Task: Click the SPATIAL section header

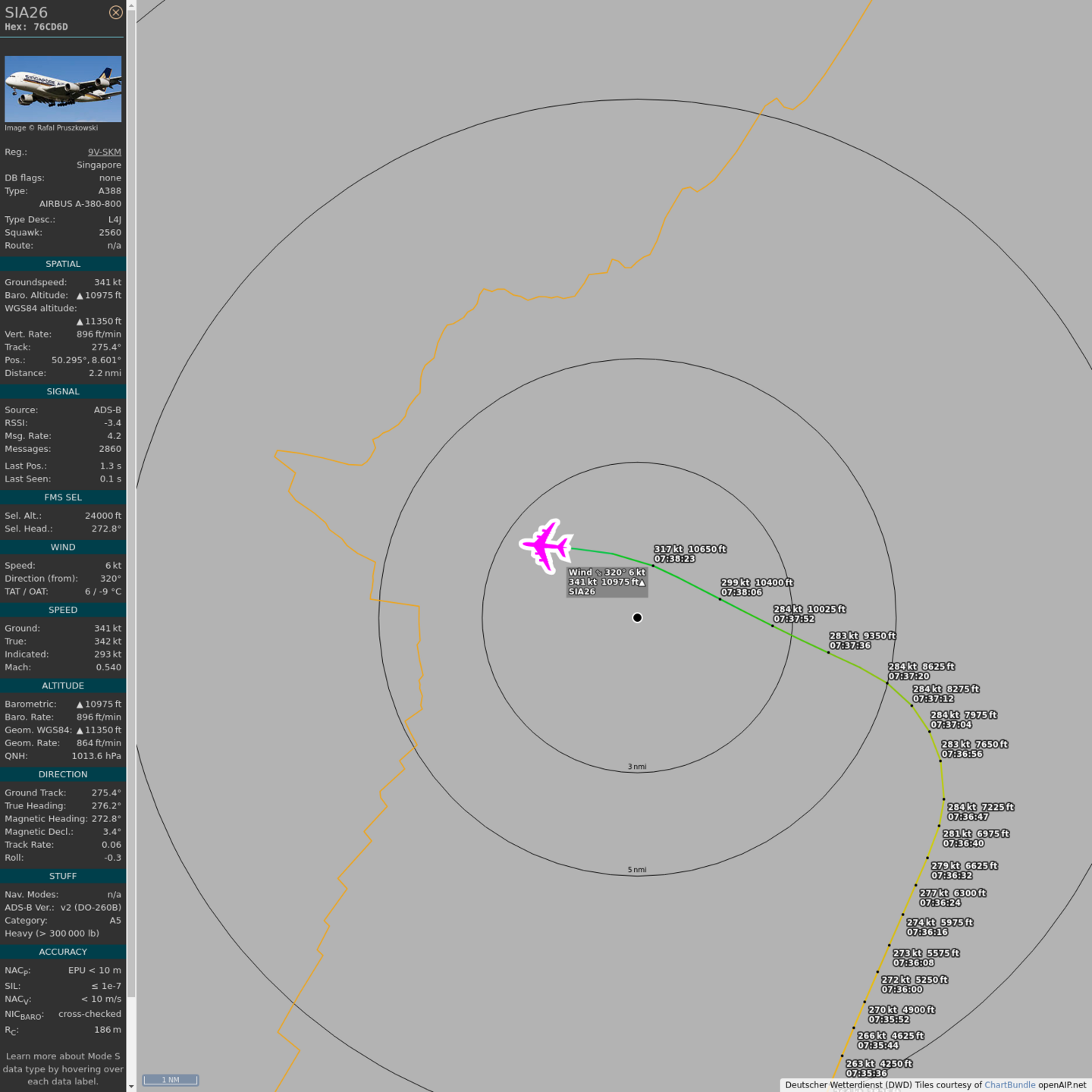Action: 63,264
